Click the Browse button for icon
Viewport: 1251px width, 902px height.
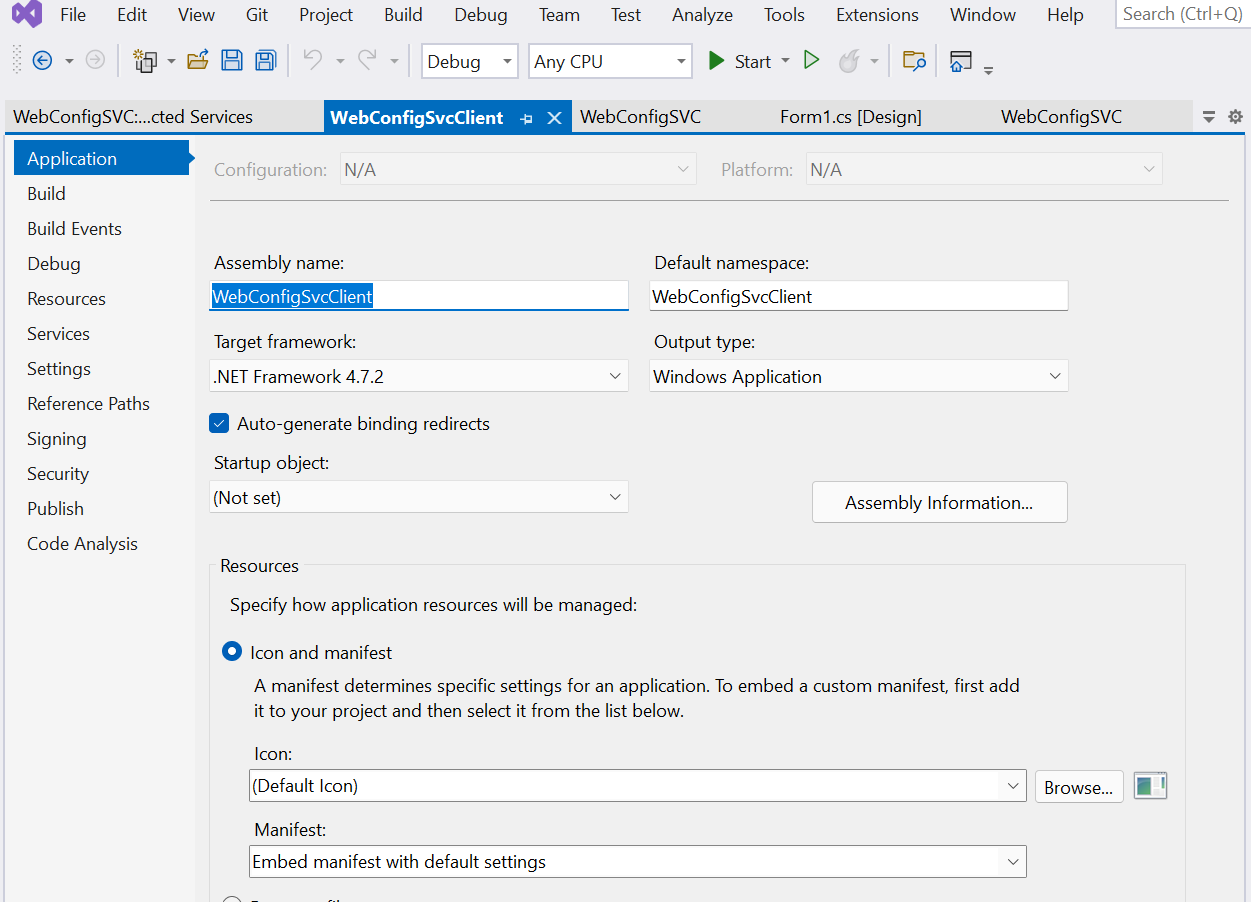pyautogui.click(x=1079, y=787)
